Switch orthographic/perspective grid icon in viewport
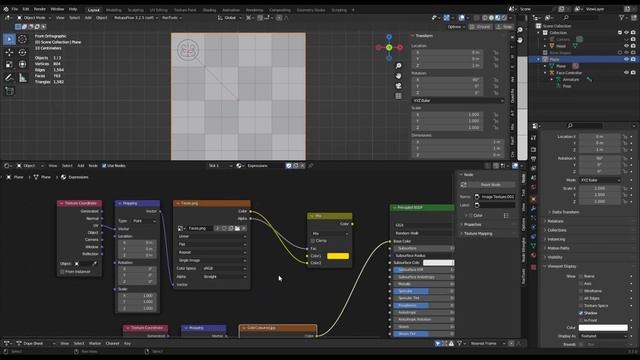Viewport: 640px width, 360px height. pos(398,96)
